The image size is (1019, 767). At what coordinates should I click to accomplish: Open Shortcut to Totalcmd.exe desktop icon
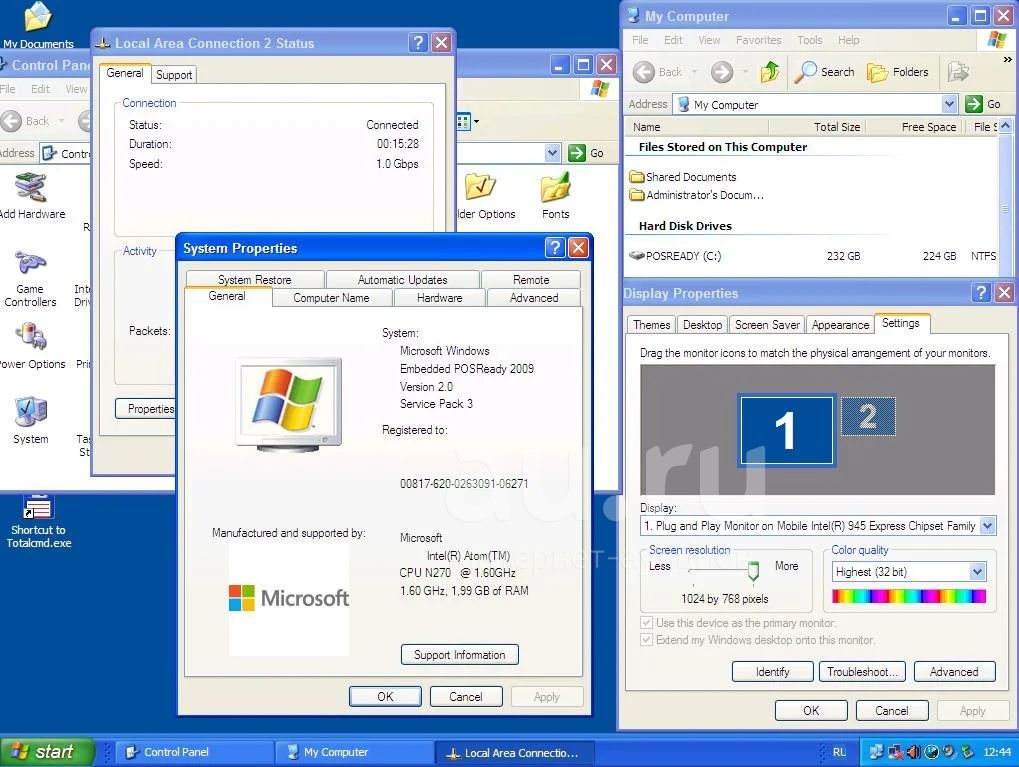pyautogui.click(x=38, y=522)
